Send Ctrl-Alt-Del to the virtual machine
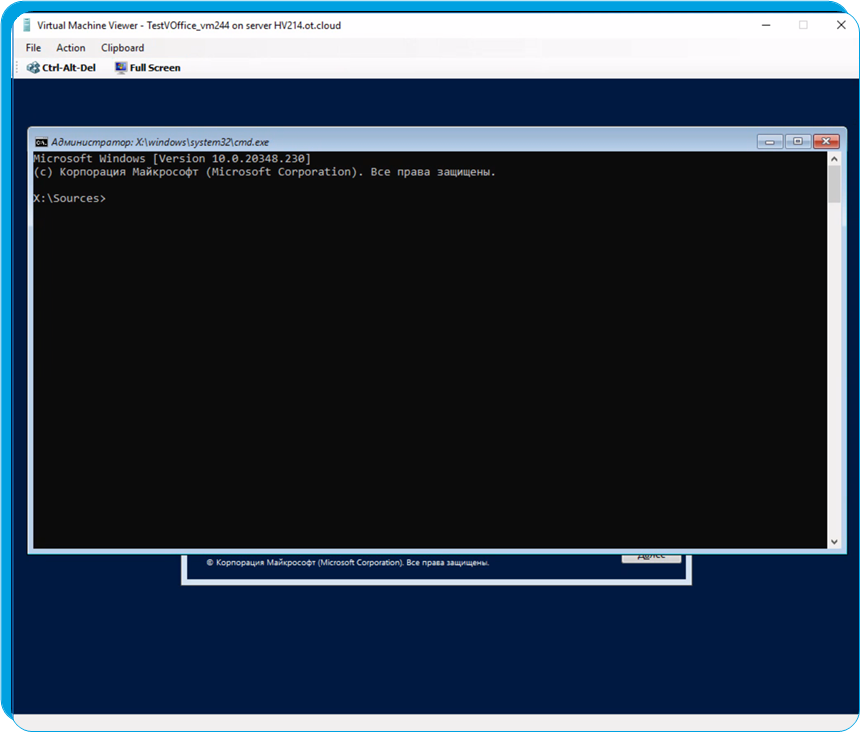860x732 pixels. point(61,67)
